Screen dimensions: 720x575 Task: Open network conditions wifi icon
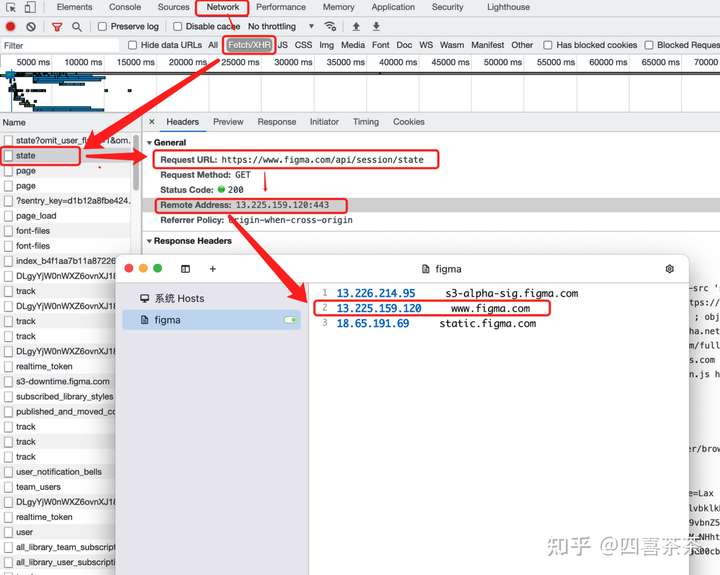[x=330, y=26]
